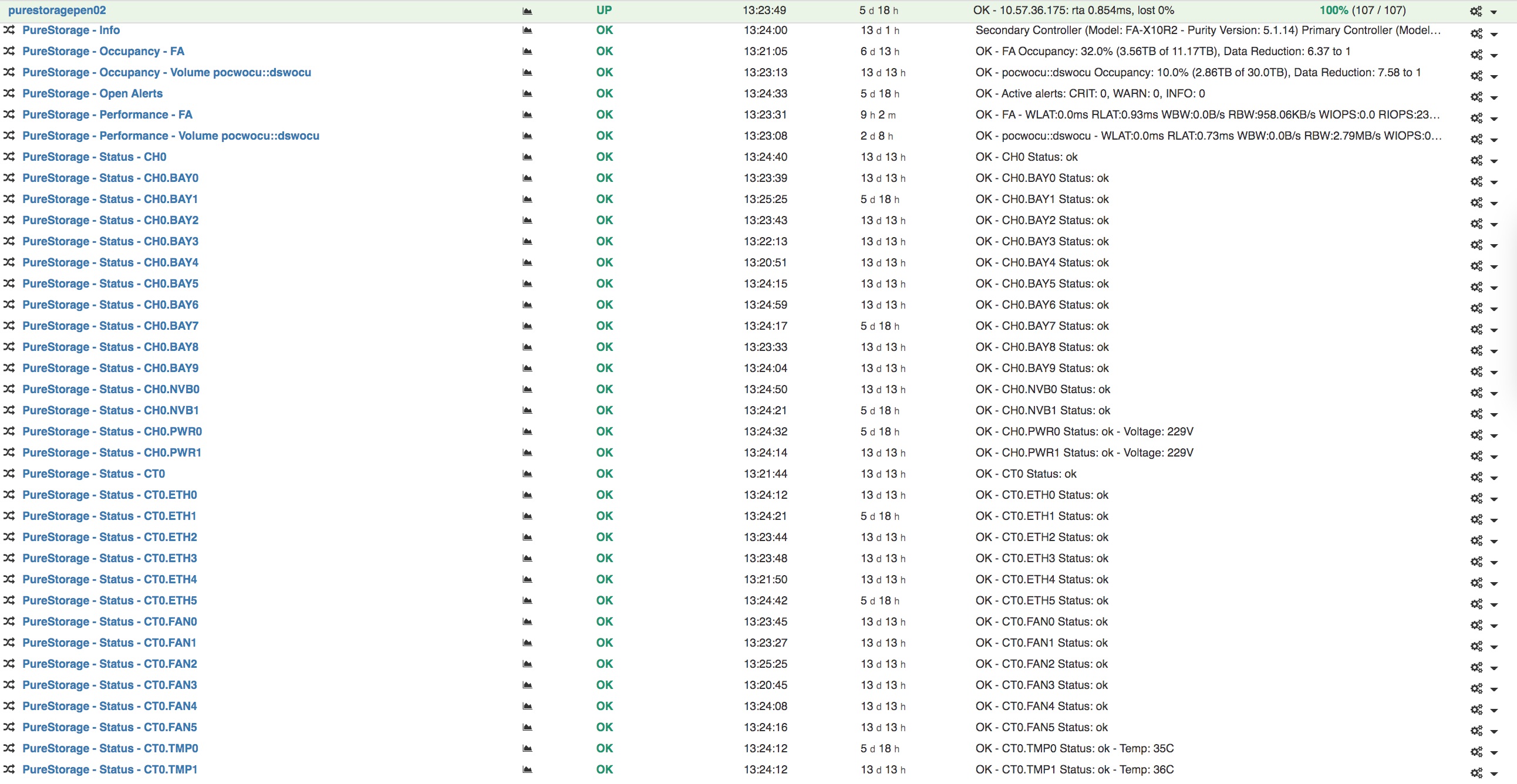Screen dimensions: 1517x784
Task: Open the purestoragepen02 host link
Action: pos(57,11)
